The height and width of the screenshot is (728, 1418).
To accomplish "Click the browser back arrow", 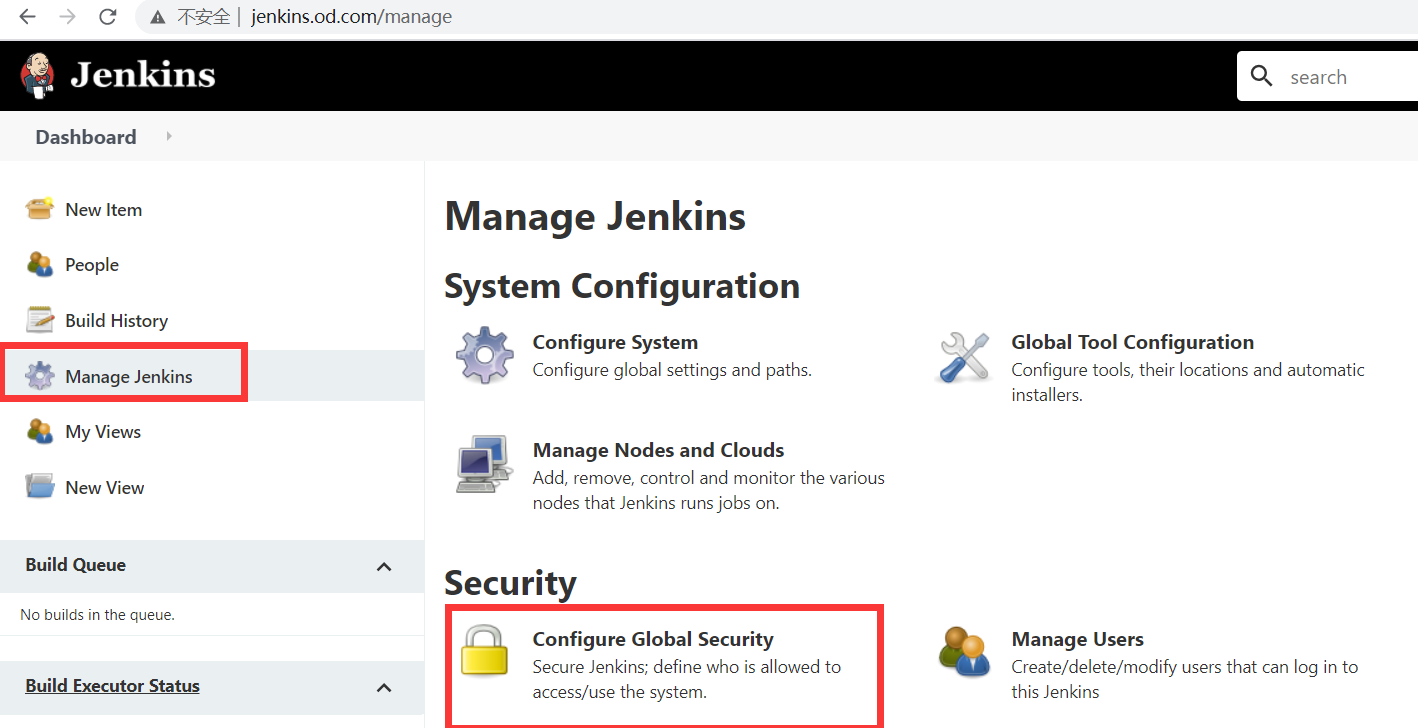I will coord(28,17).
